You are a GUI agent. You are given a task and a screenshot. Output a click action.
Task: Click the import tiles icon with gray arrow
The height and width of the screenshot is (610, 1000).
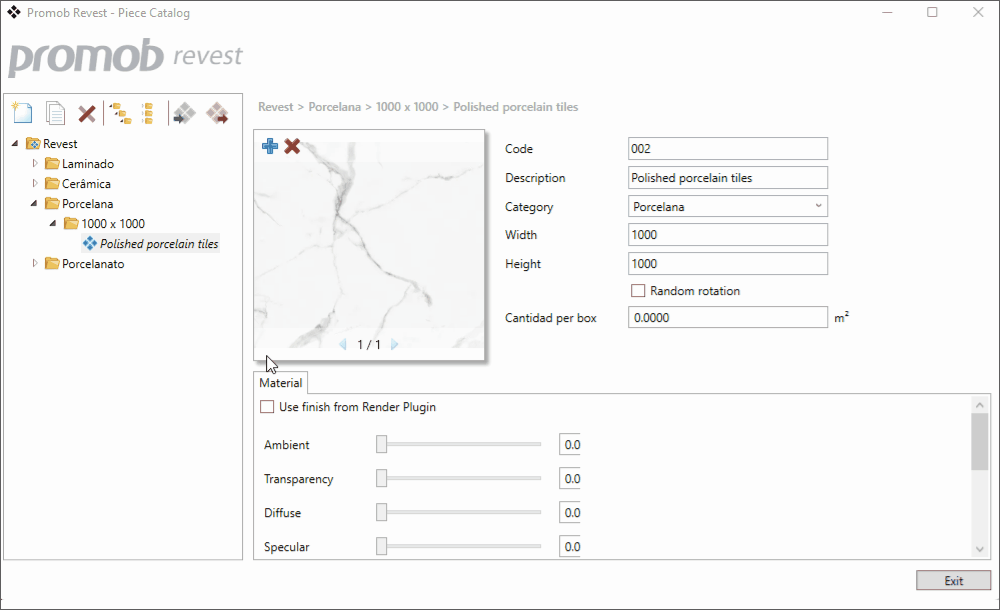(183, 113)
